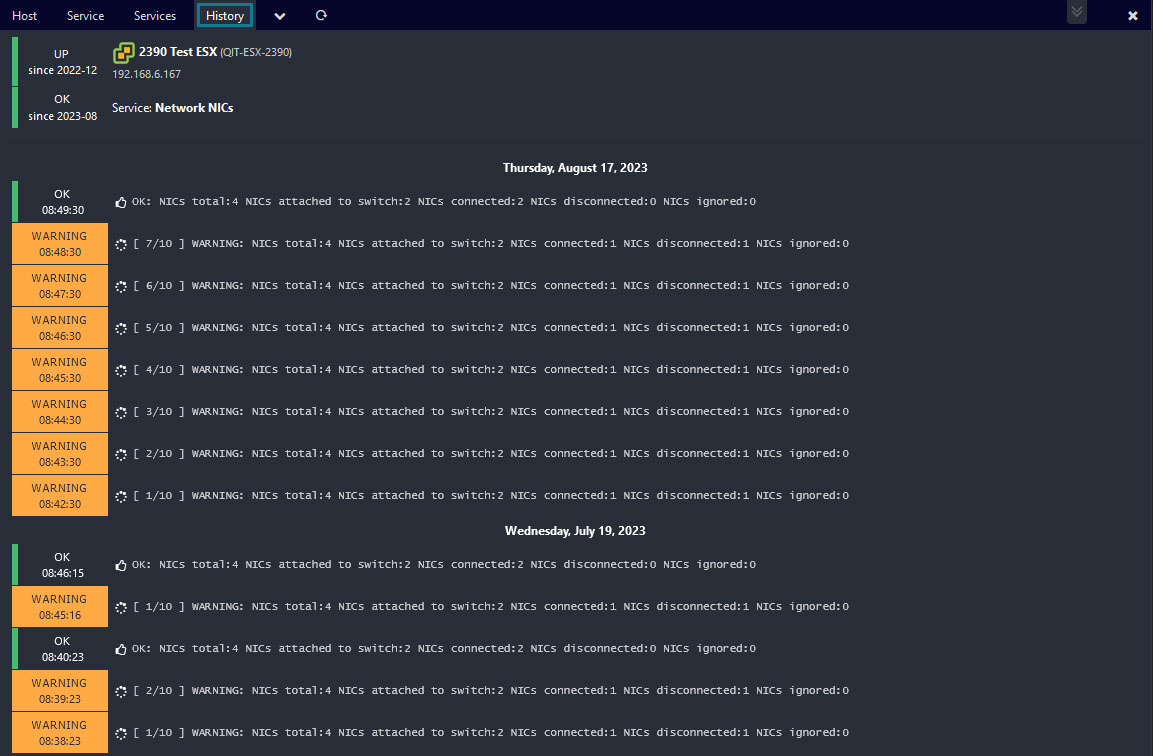Image resolution: width=1153 pixels, height=756 pixels.
Task: Click the thumbs-up icon on the 08:46:15 OK entry
Action: (x=119, y=563)
